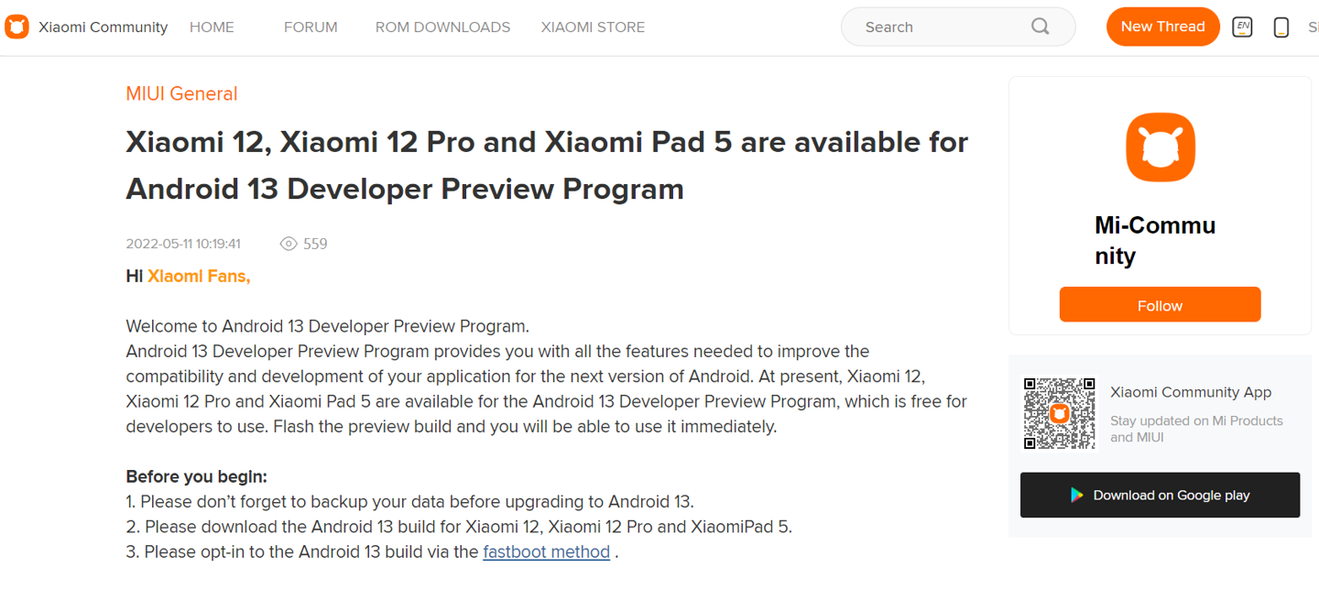
Task: Go to the HOME menu item
Action: point(211,27)
